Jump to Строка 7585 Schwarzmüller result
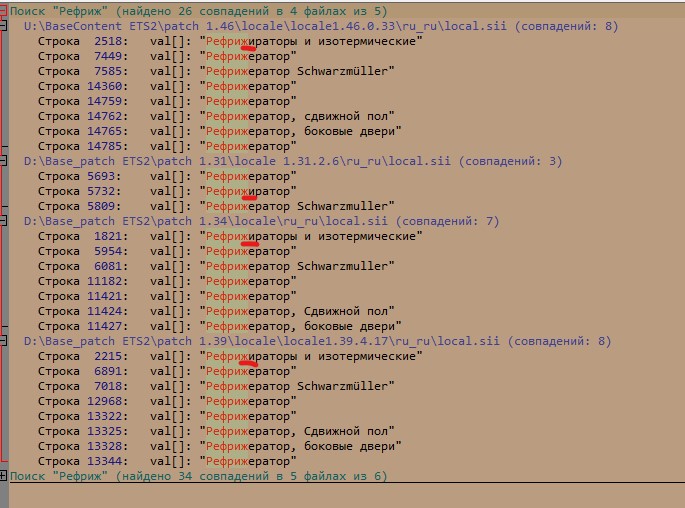This screenshot has height=508, width=685. point(216,71)
